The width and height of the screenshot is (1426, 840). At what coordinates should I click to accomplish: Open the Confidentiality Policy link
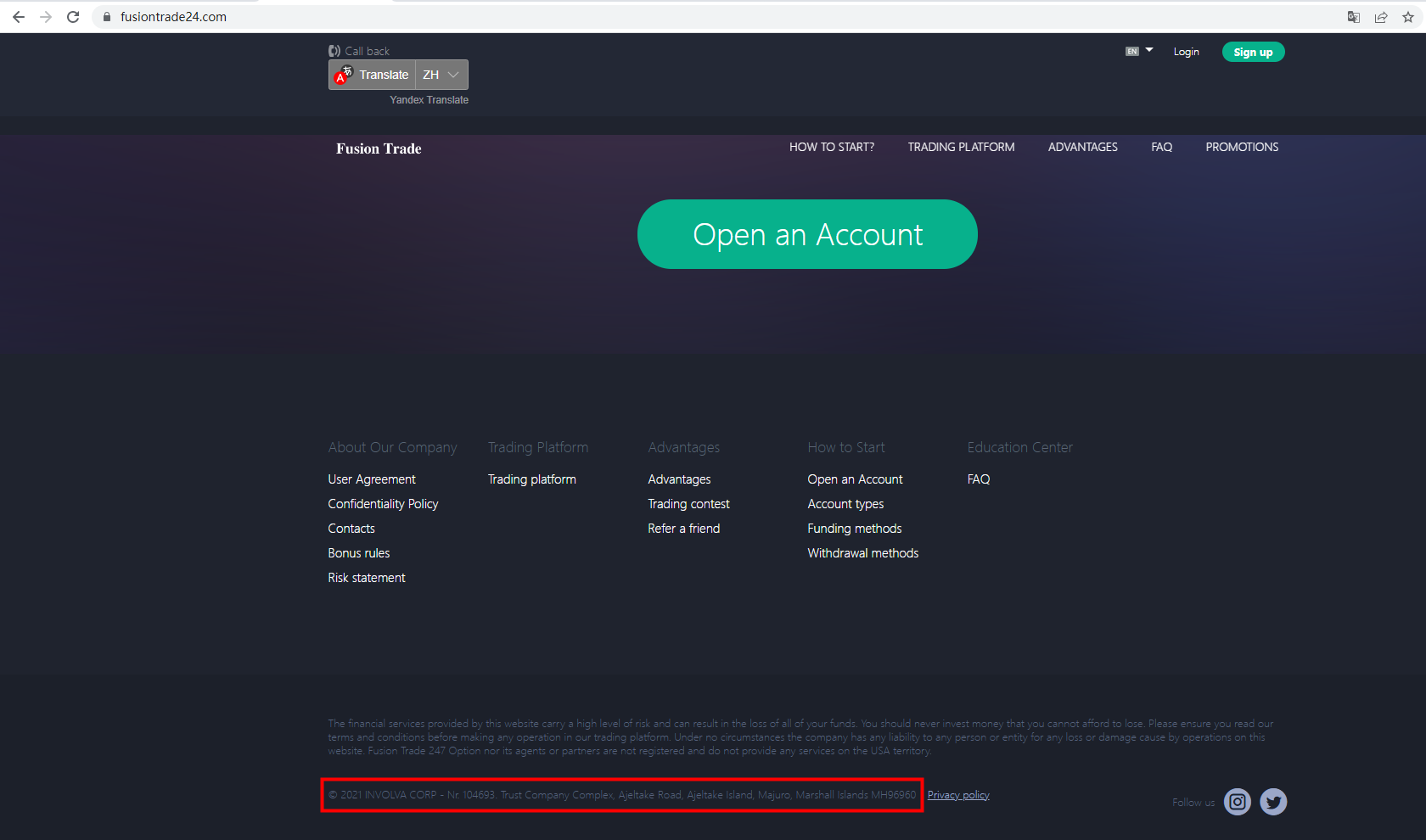pos(384,504)
